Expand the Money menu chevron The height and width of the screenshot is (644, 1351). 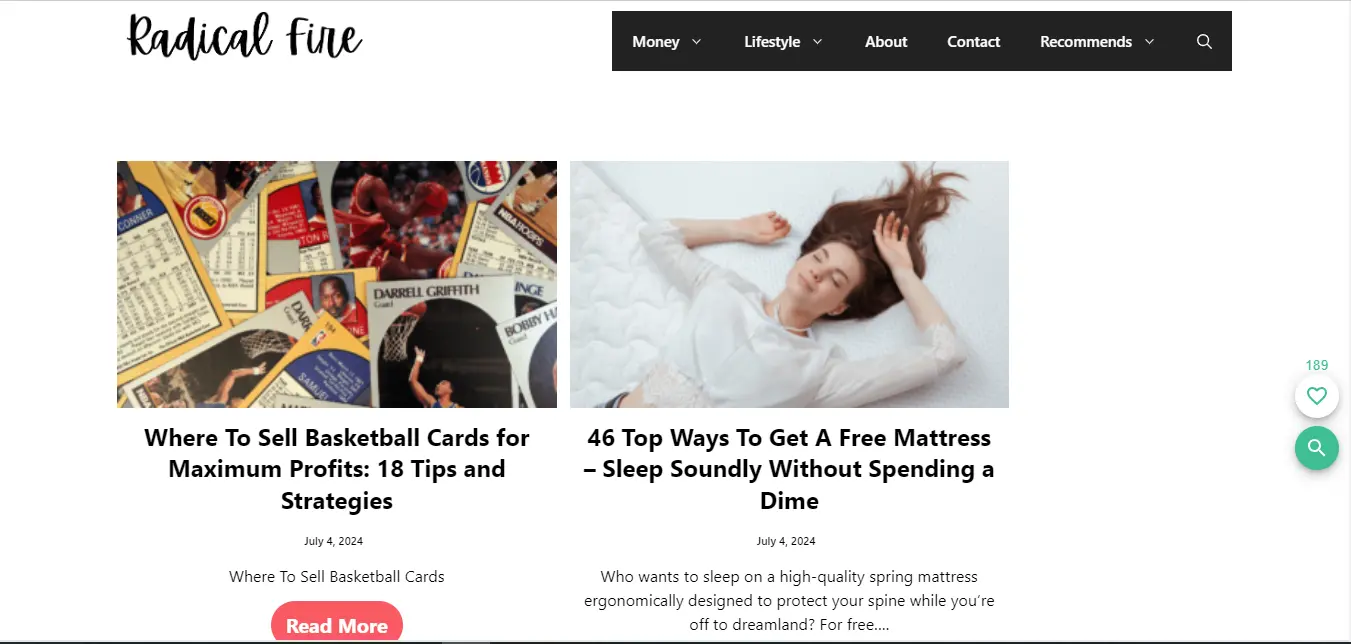(x=697, y=41)
